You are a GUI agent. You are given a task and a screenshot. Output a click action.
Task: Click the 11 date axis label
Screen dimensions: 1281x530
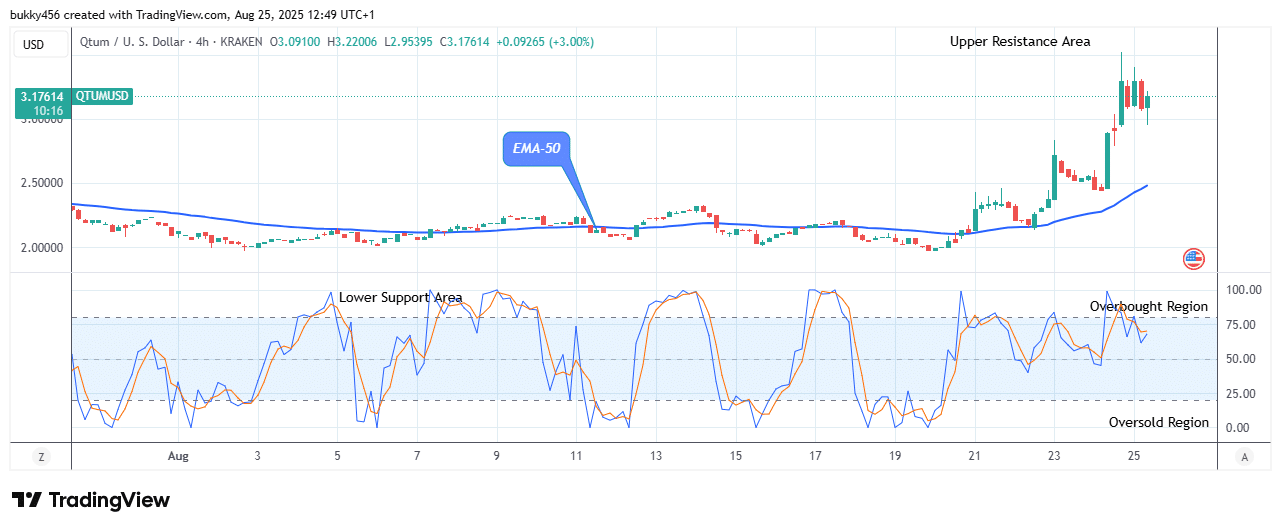(576, 457)
